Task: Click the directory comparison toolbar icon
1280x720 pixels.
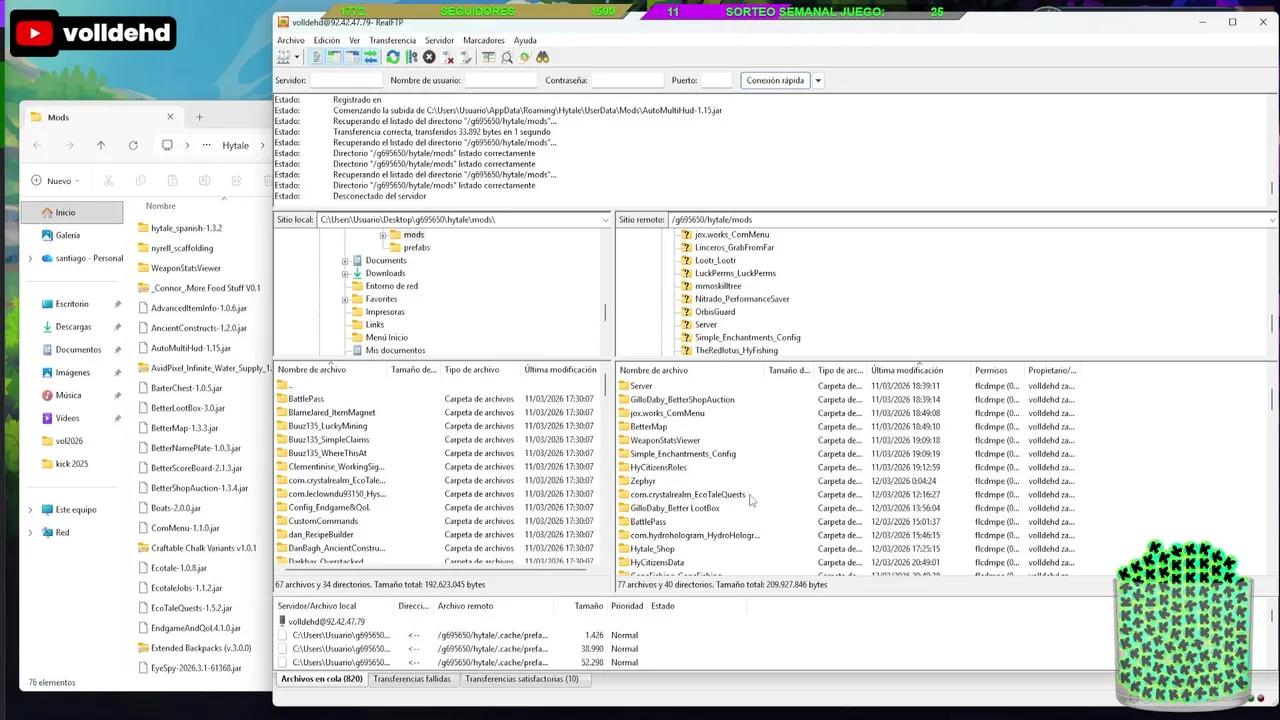Action: tap(507, 58)
